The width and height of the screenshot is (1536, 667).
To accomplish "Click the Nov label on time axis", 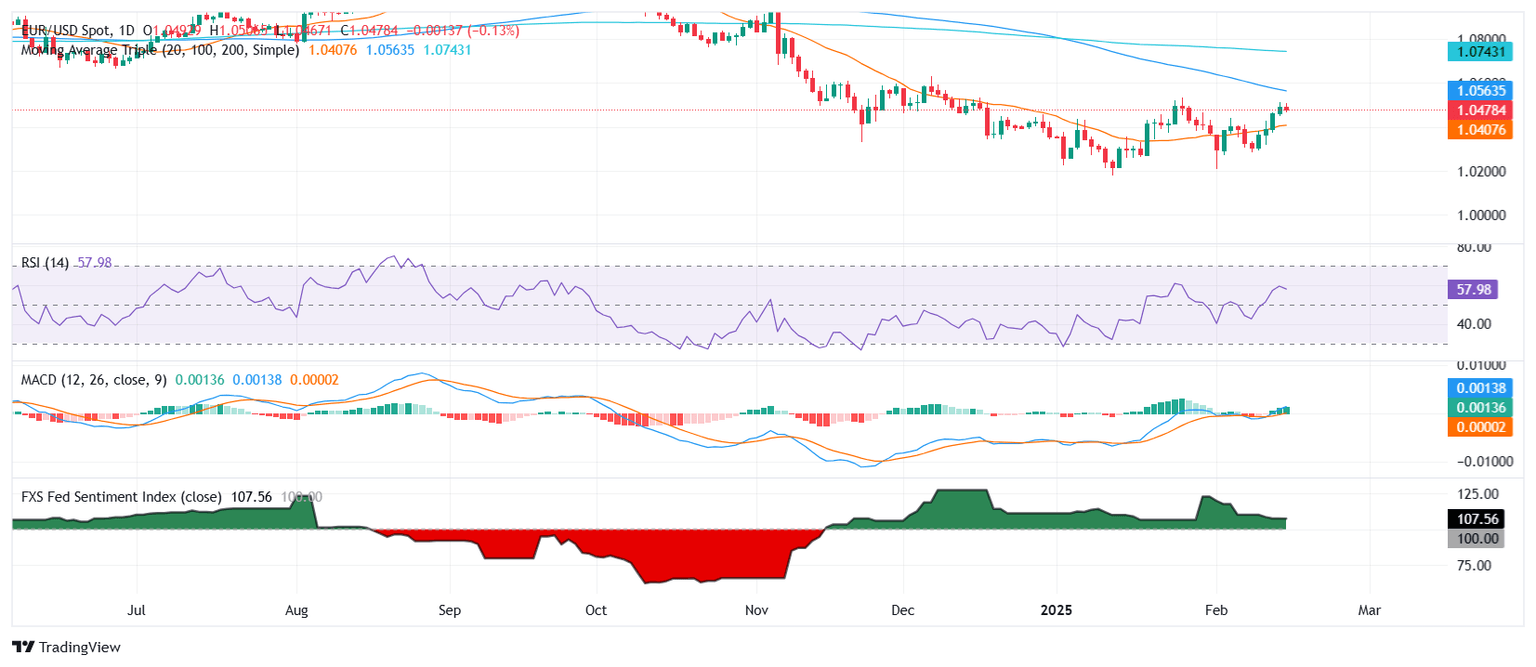I will tap(755, 609).
